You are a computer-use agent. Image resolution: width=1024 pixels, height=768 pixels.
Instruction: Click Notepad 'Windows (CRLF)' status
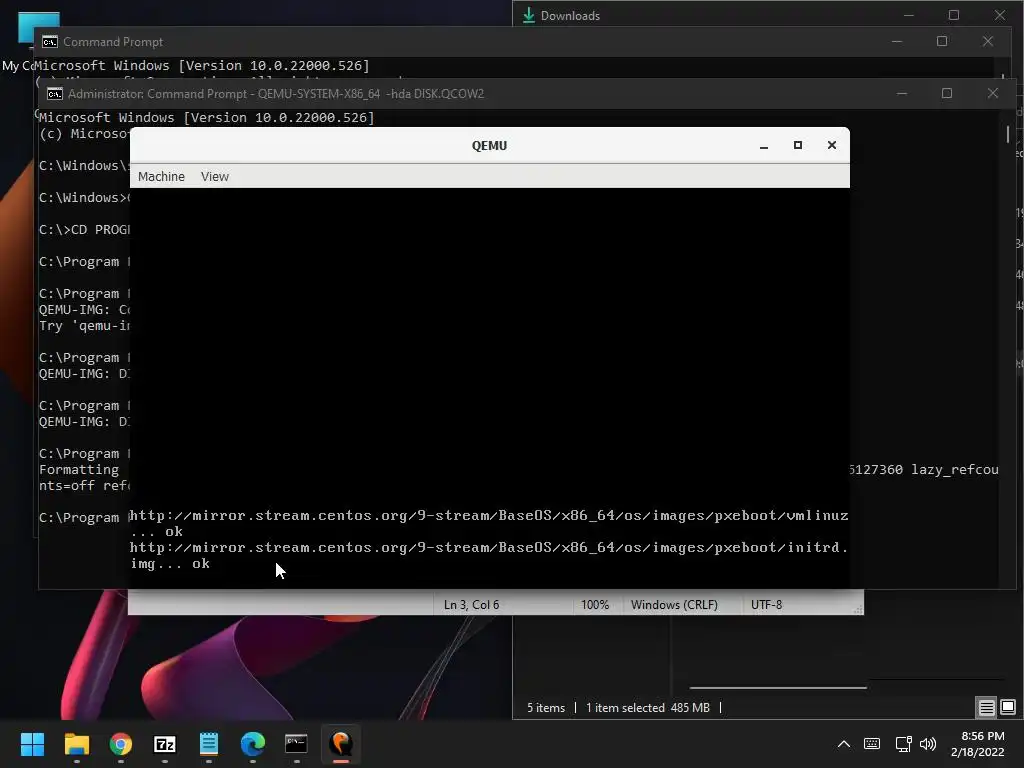(x=674, y=605)
